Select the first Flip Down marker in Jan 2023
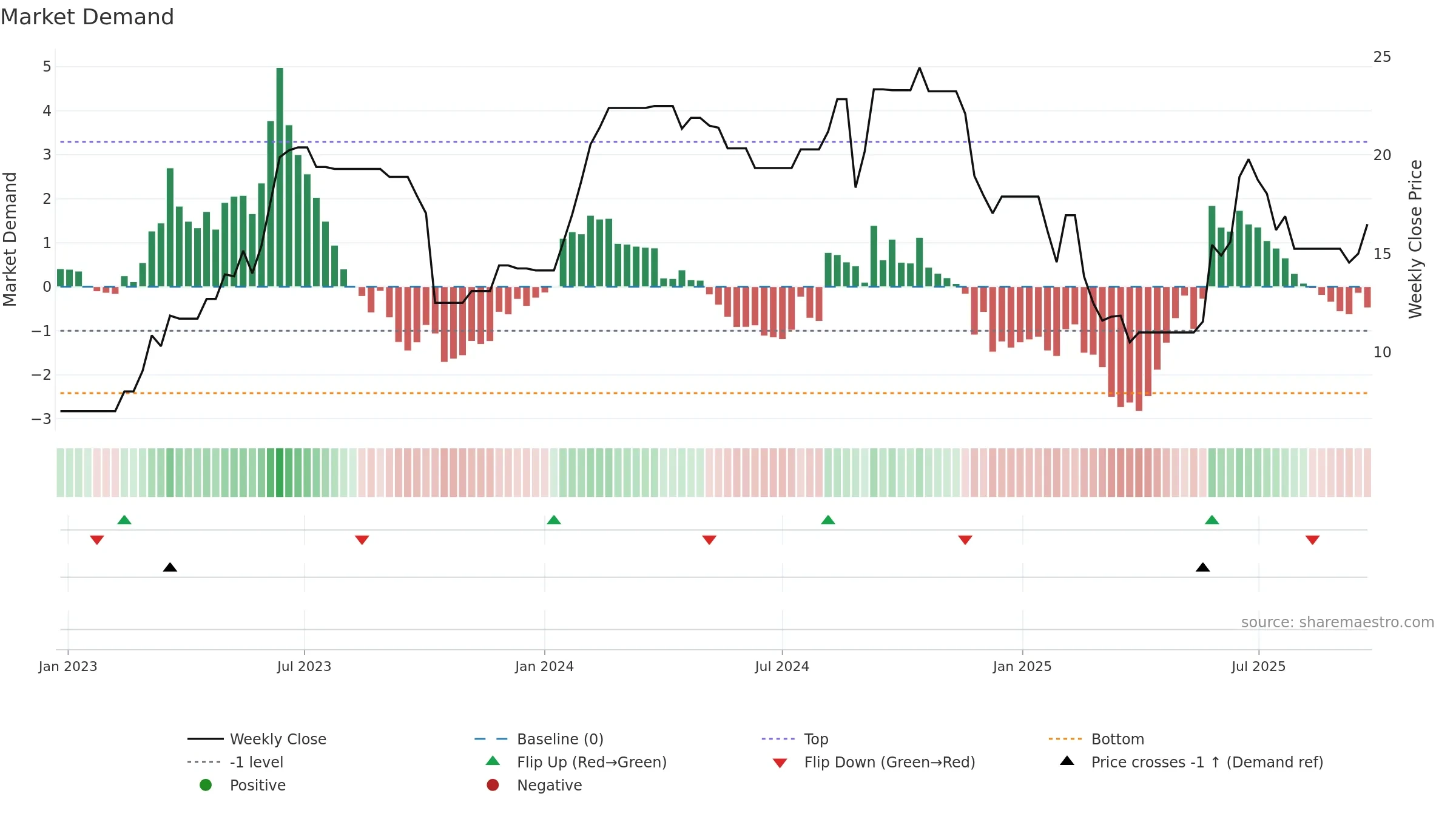The image size is (1456, 819). 97,540
